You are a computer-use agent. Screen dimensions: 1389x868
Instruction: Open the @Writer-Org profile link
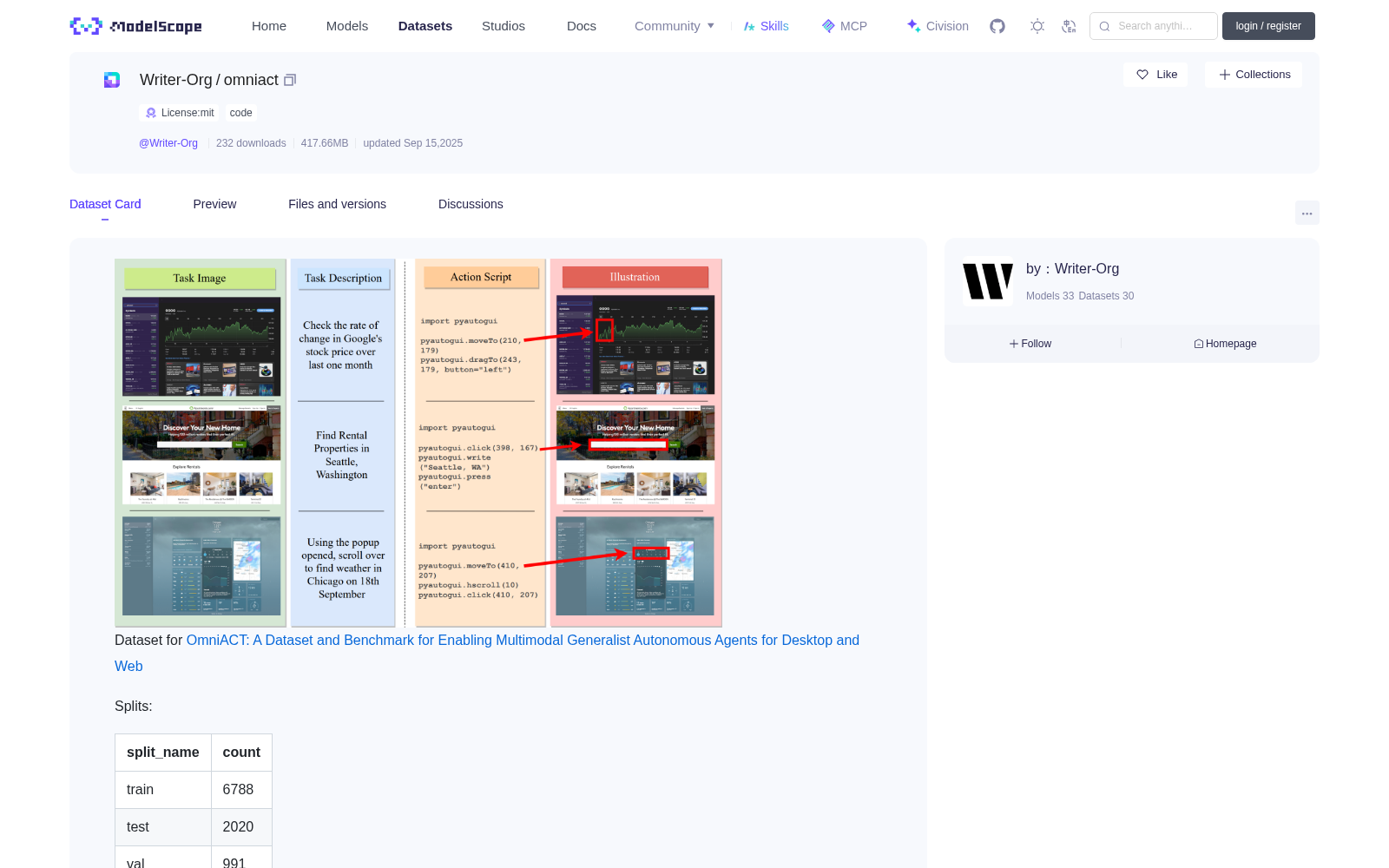pos(168,143)
